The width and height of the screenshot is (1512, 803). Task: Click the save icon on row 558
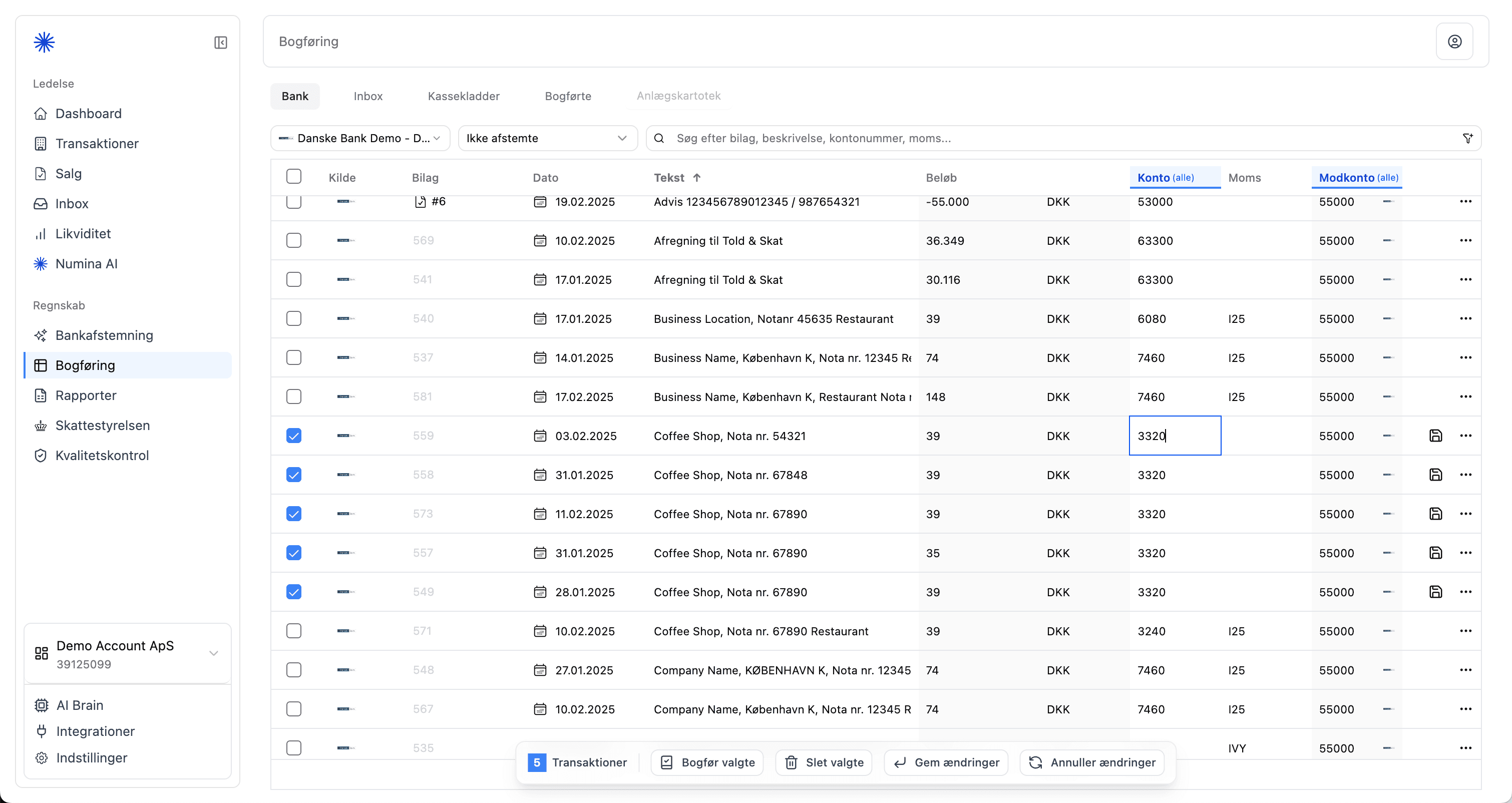1436,474
